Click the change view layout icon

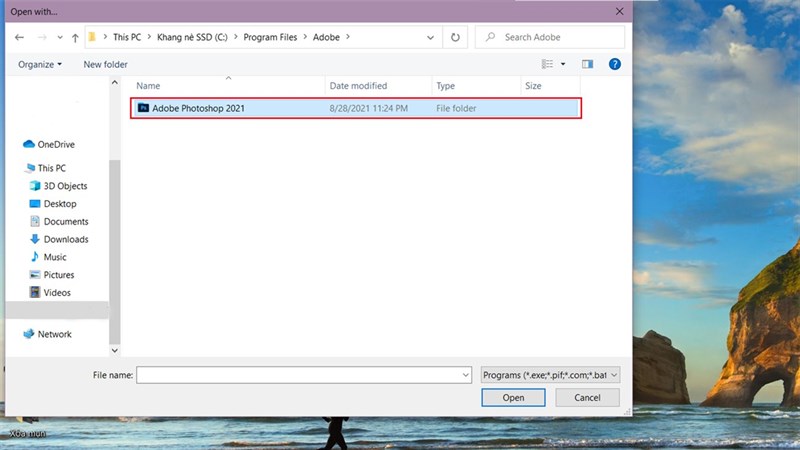[x=548, y=64]
